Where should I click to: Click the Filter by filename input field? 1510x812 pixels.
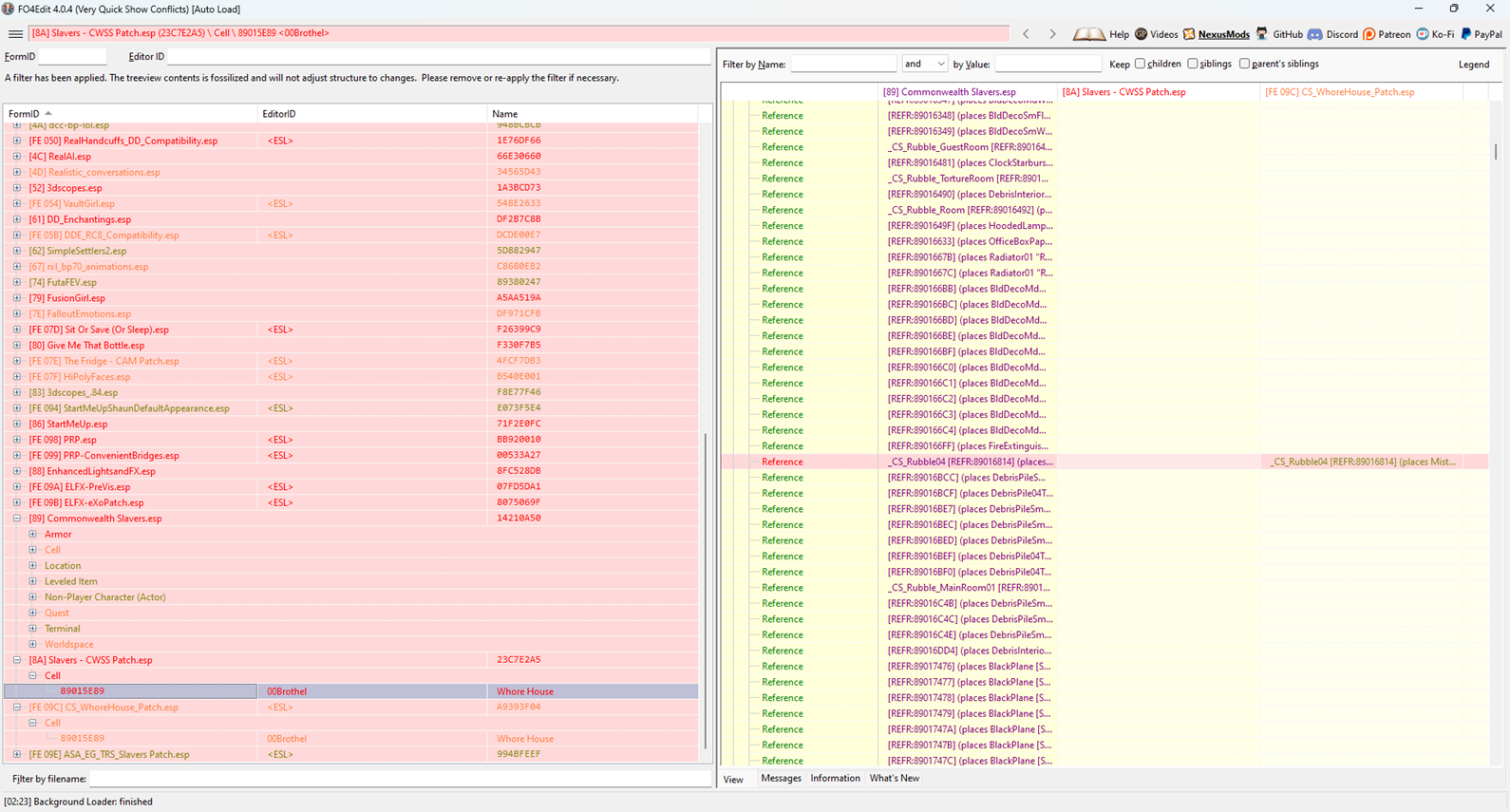tap(400, 779)
